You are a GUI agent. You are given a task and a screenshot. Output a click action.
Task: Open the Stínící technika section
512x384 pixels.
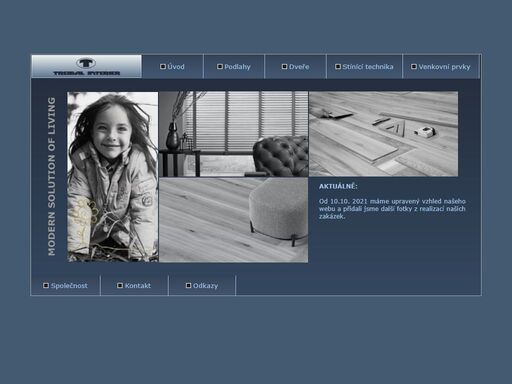tap(368, 67)
